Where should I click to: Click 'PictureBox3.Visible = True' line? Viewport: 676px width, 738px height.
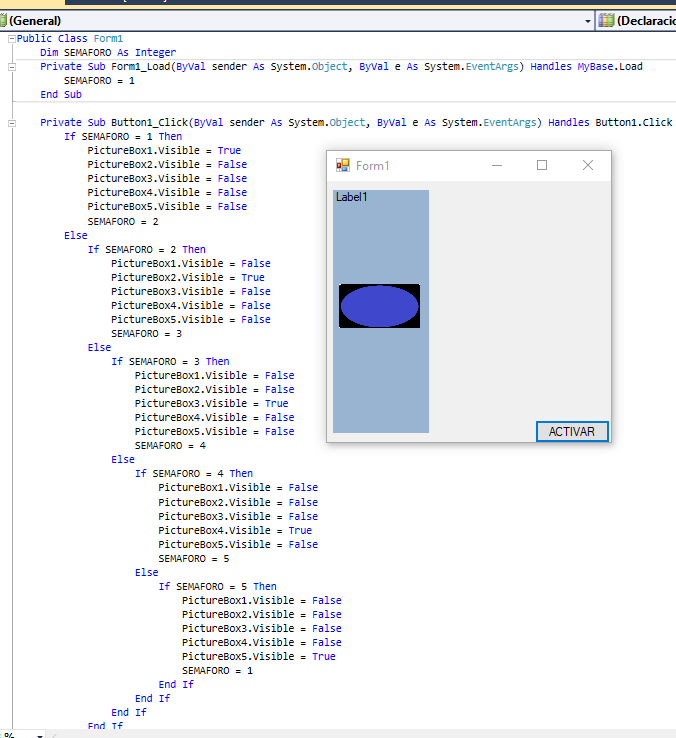[211, 403]
